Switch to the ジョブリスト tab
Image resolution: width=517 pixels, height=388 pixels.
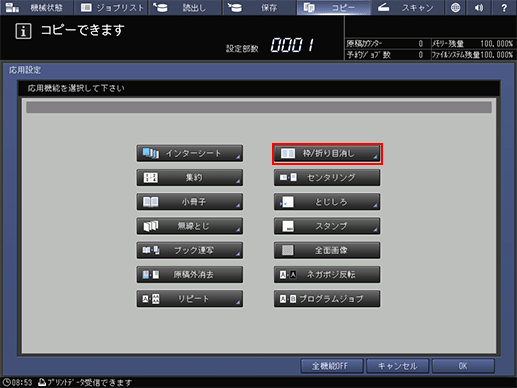click(x=111, y=7)
